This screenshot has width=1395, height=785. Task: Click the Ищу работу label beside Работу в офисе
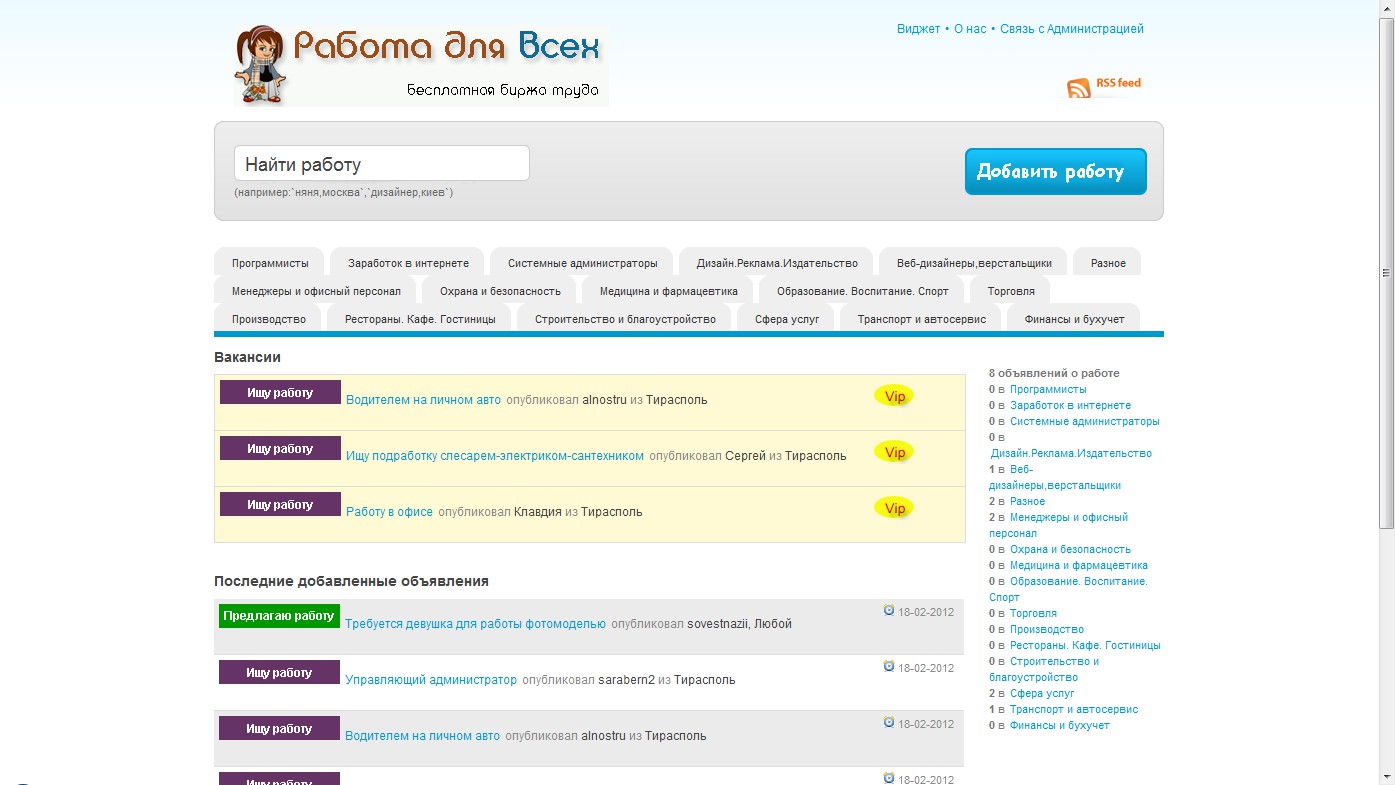coord(280,504)
